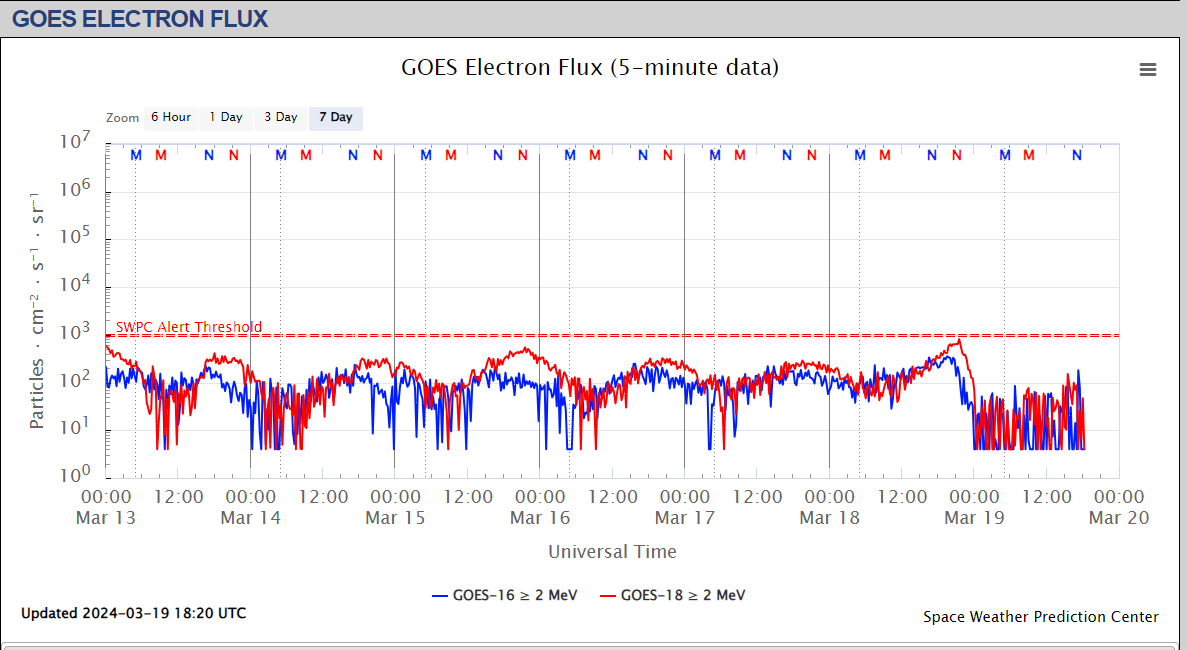Image resolution: width=1187 pixels, height=650 pixels.
Task: Click the Mar 15 date label
Action: [395, 518]
